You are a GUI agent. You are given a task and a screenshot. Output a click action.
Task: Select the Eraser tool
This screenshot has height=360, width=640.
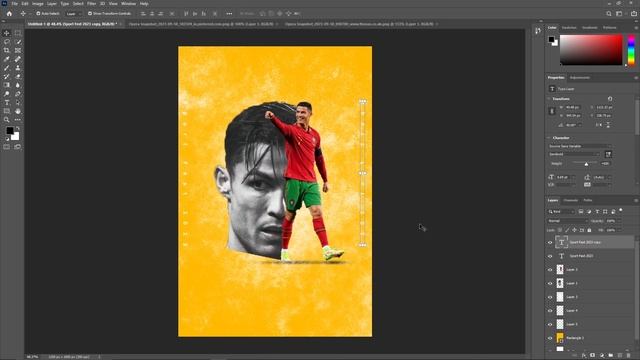point(18,76)
